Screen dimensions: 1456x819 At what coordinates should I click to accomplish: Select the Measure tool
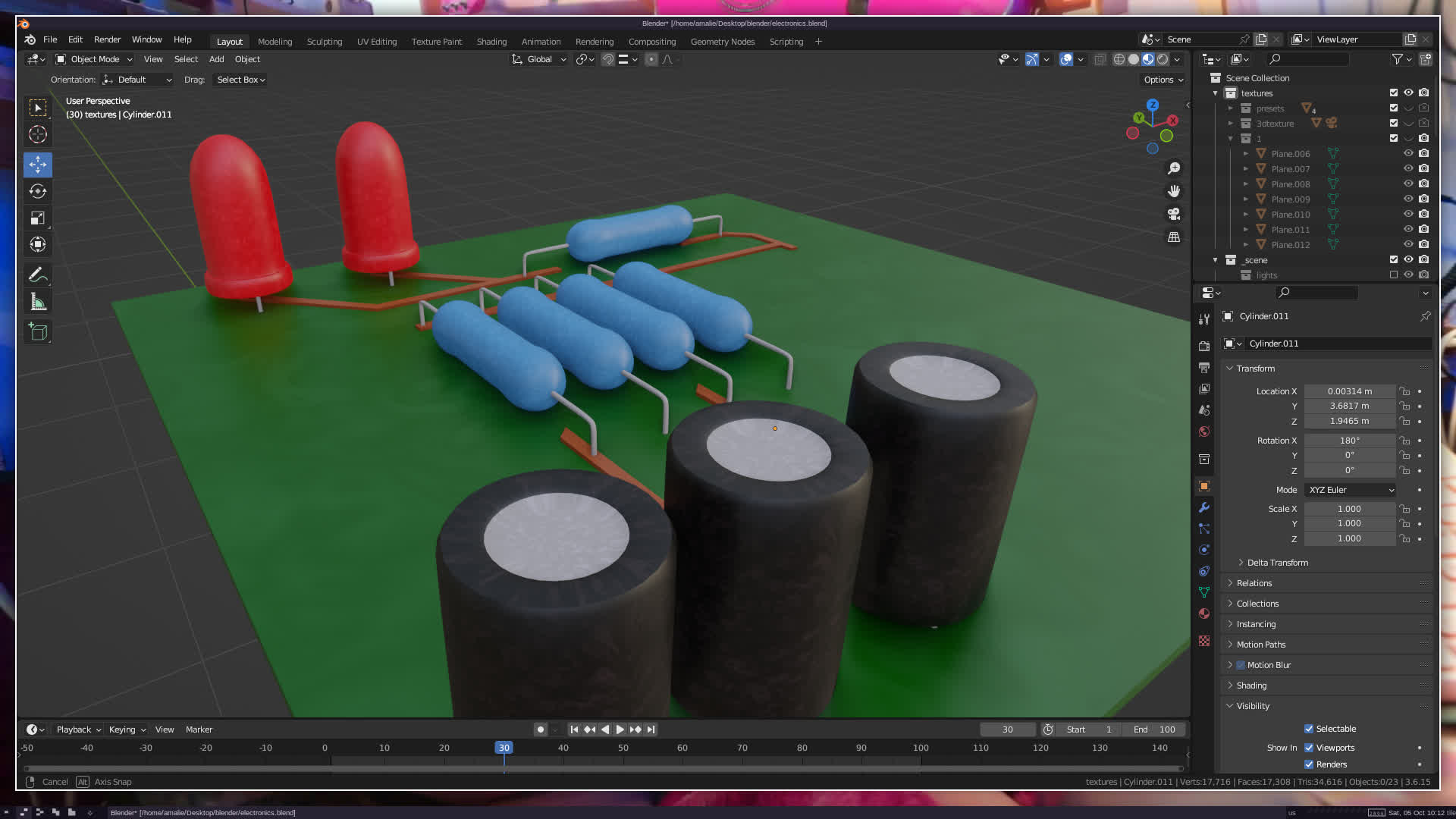(x=38, y=303)
